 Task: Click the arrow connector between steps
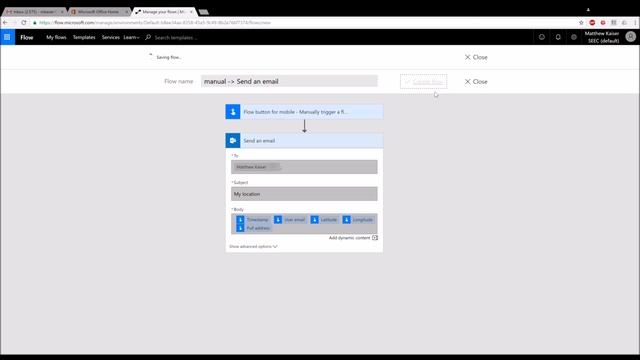304,126
